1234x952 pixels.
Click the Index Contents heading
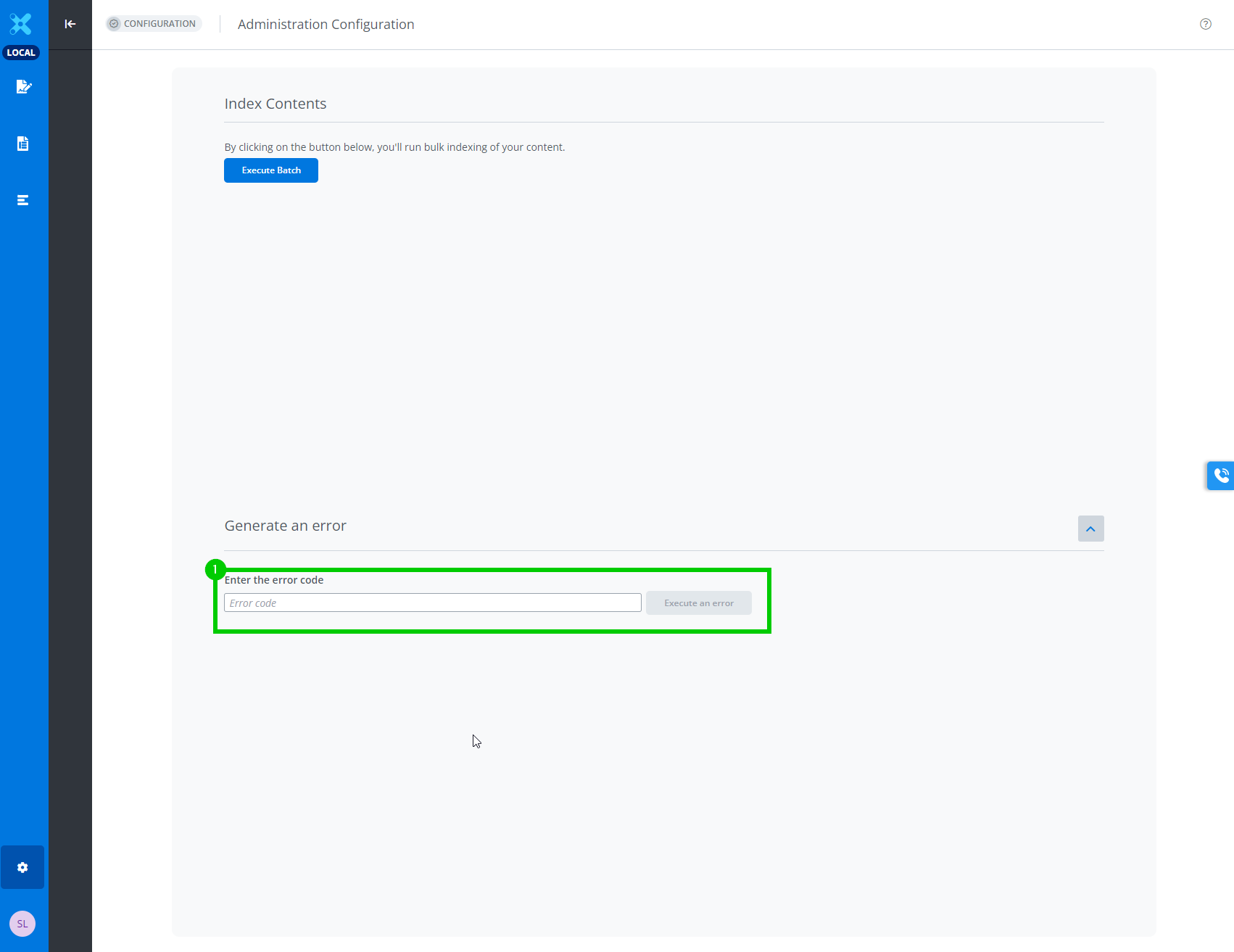[x=276, y=104]
